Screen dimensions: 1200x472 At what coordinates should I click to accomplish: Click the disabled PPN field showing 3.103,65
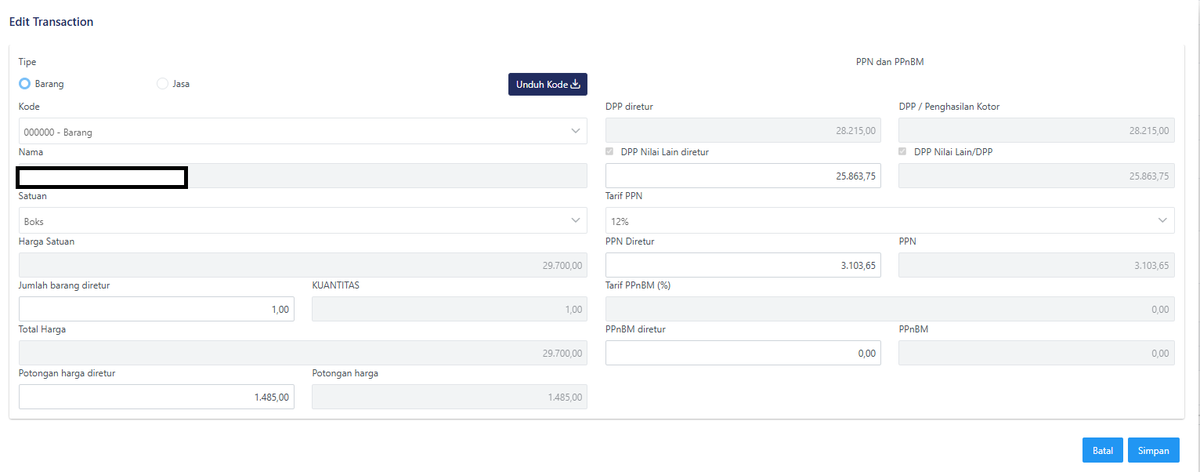(x=1037, y=265)
